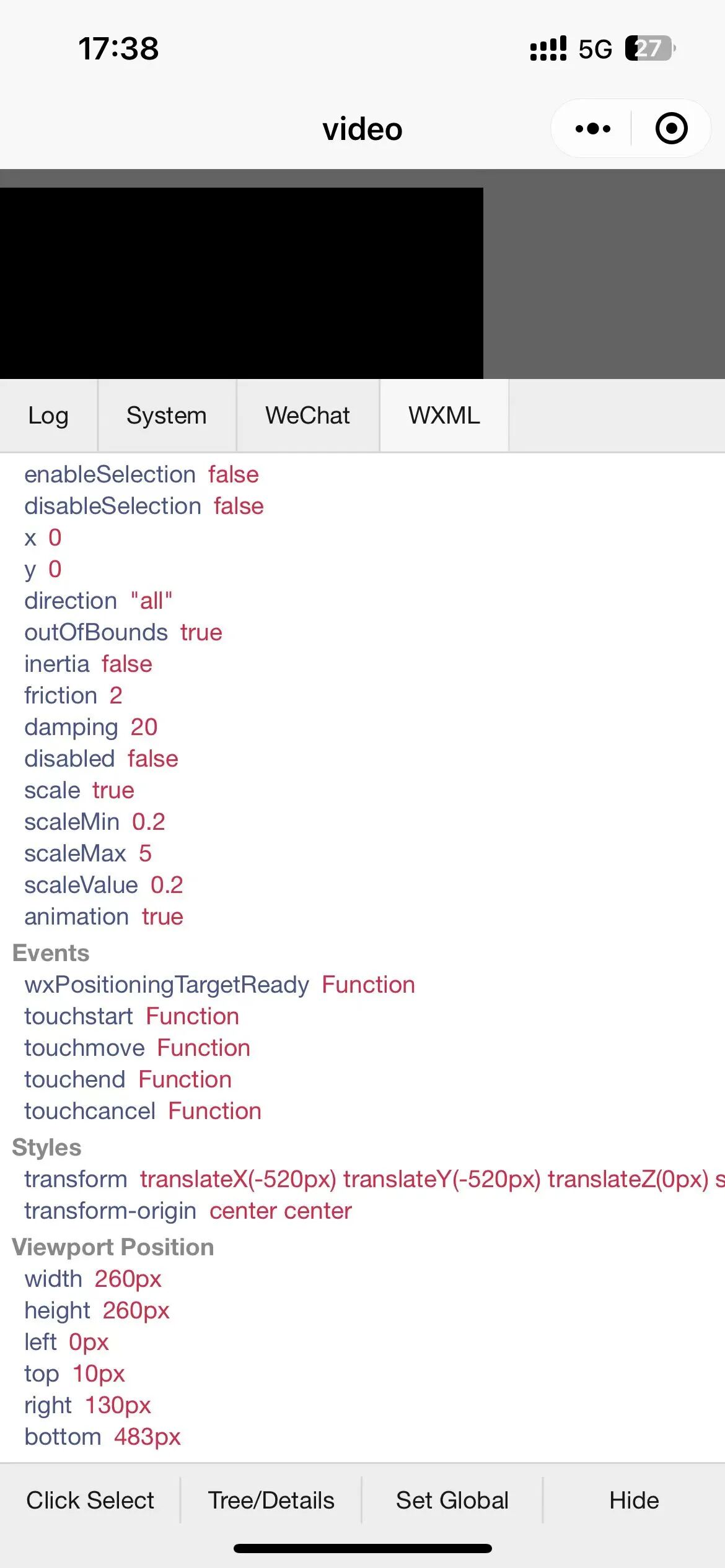This screenshot has height=1568, width=725.
Task: Tap the cellular signal bars icon
Action: 548,48
